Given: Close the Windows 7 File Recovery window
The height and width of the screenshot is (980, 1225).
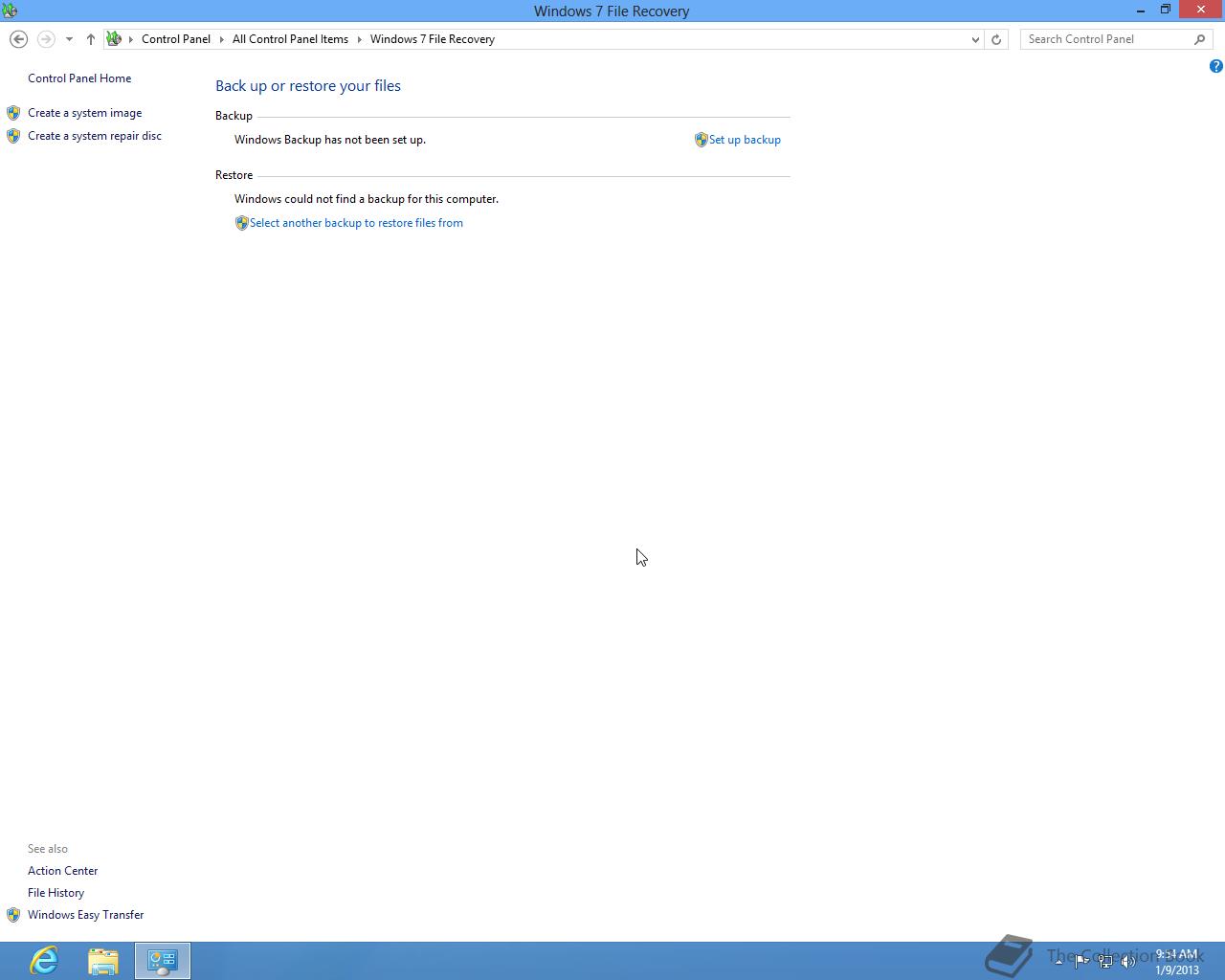Looking at the screenshot, I should (x=1201, y=11).
